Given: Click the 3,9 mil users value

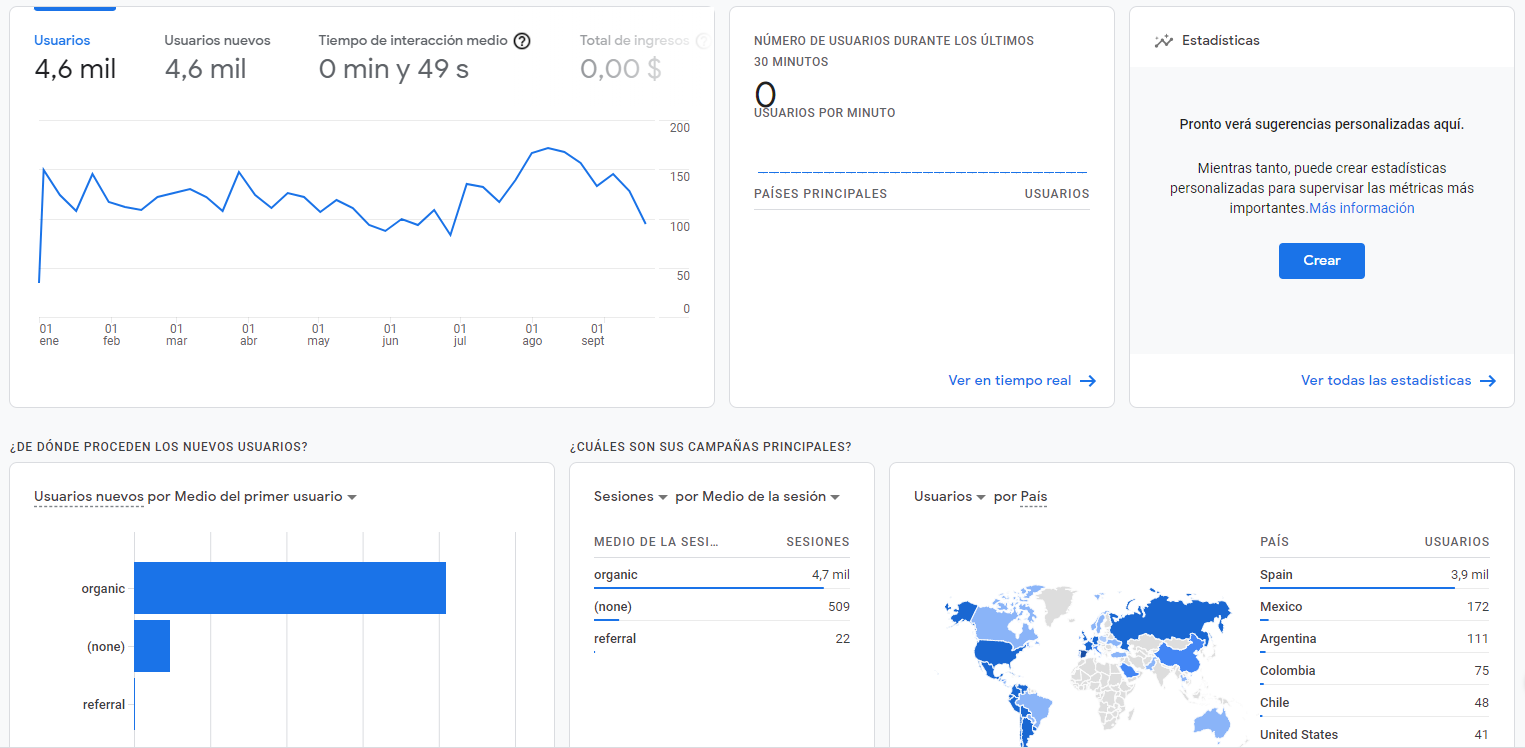Looking at the screenshot, I should 1470,575.
